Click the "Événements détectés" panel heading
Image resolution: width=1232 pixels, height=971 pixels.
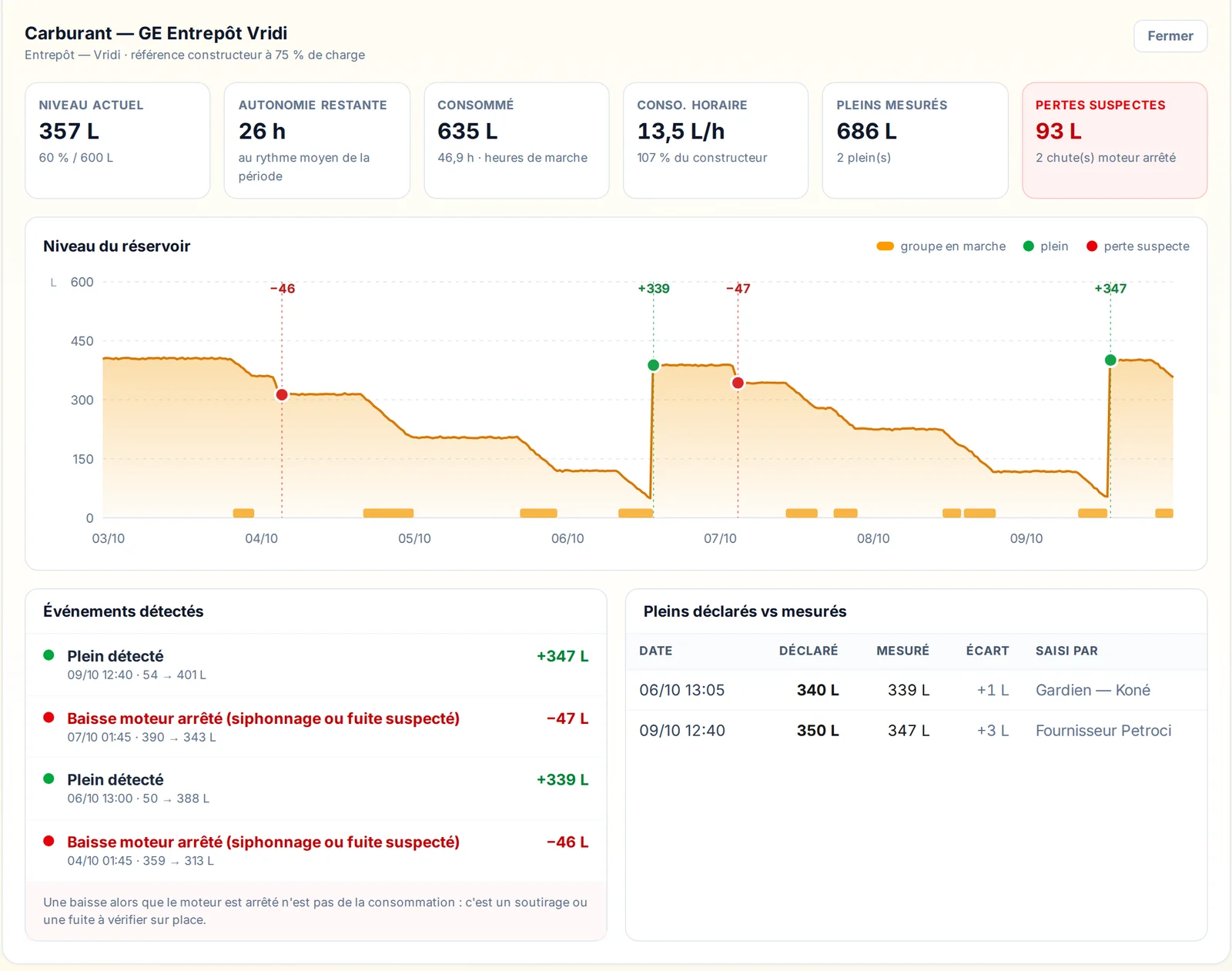pos(123,611)
